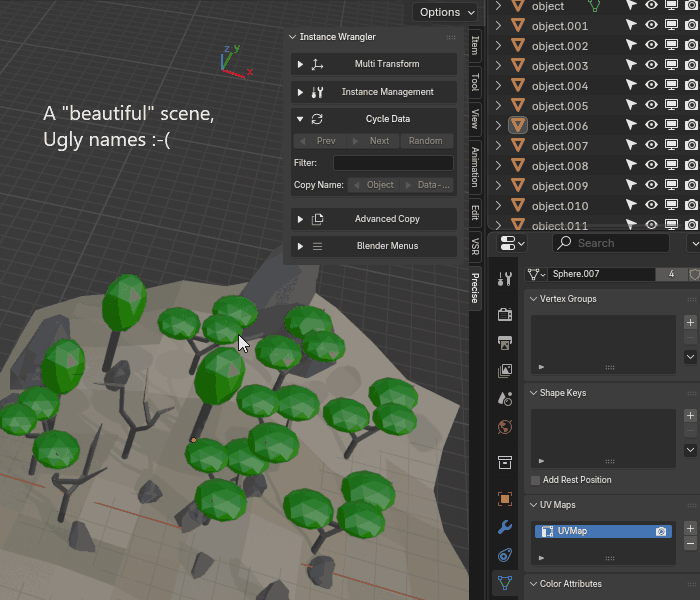Open the Output properties printer icon

click(x=505, y=342)
